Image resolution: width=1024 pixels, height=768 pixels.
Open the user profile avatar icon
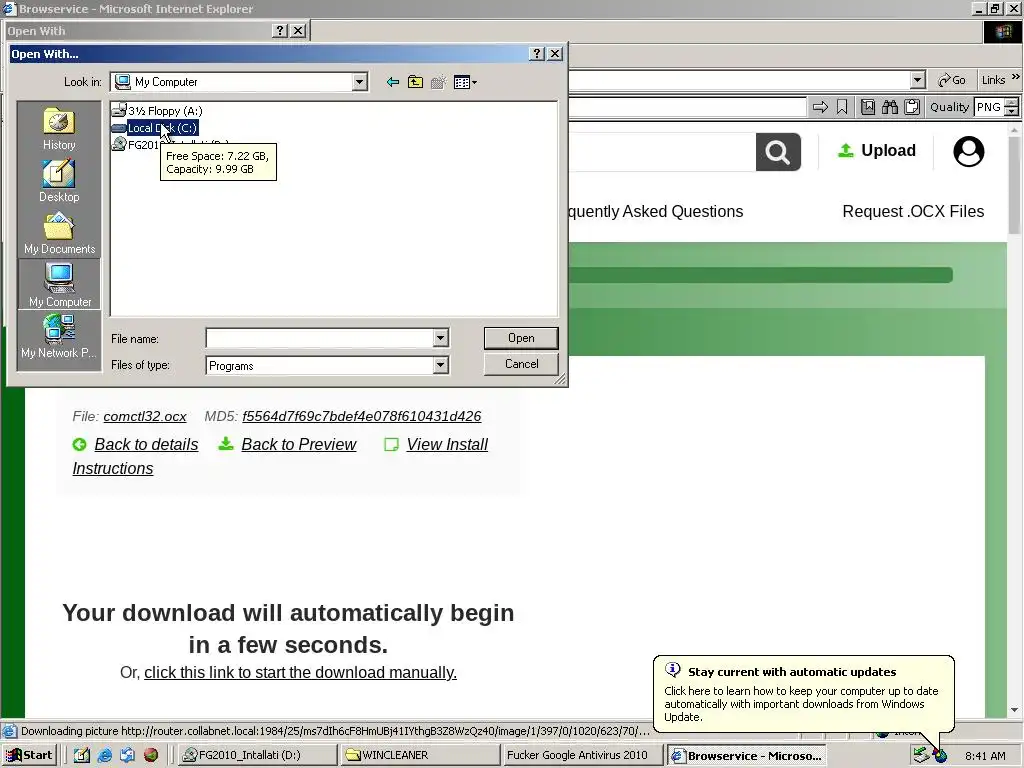[968, 152]
